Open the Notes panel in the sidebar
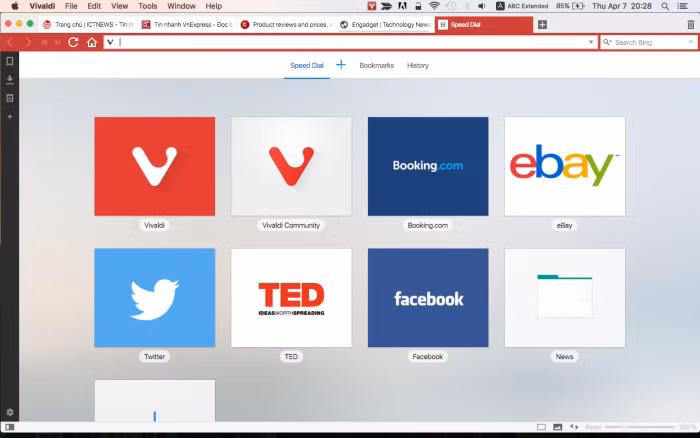 coord(9,98)
